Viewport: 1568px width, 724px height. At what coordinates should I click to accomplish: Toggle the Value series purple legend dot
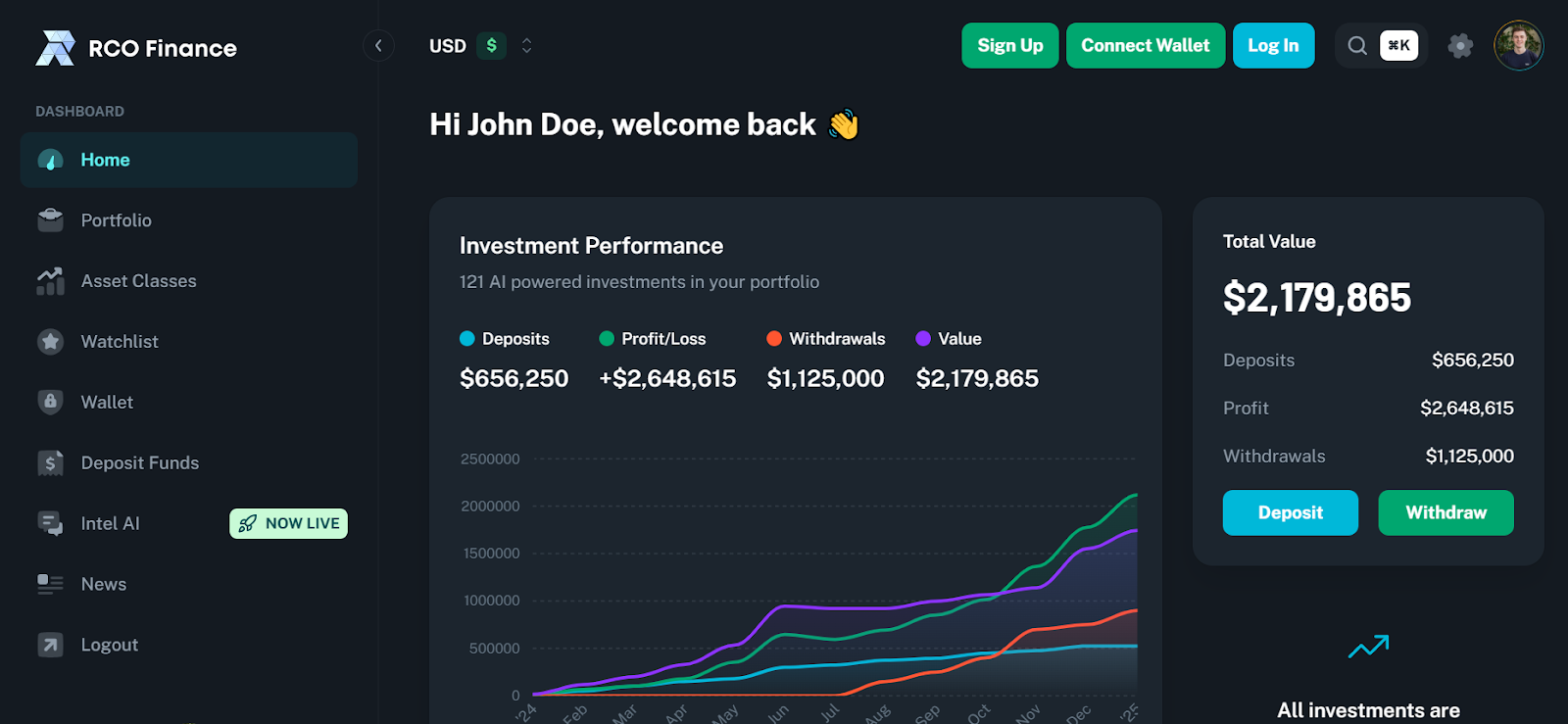tap(923, 339)
